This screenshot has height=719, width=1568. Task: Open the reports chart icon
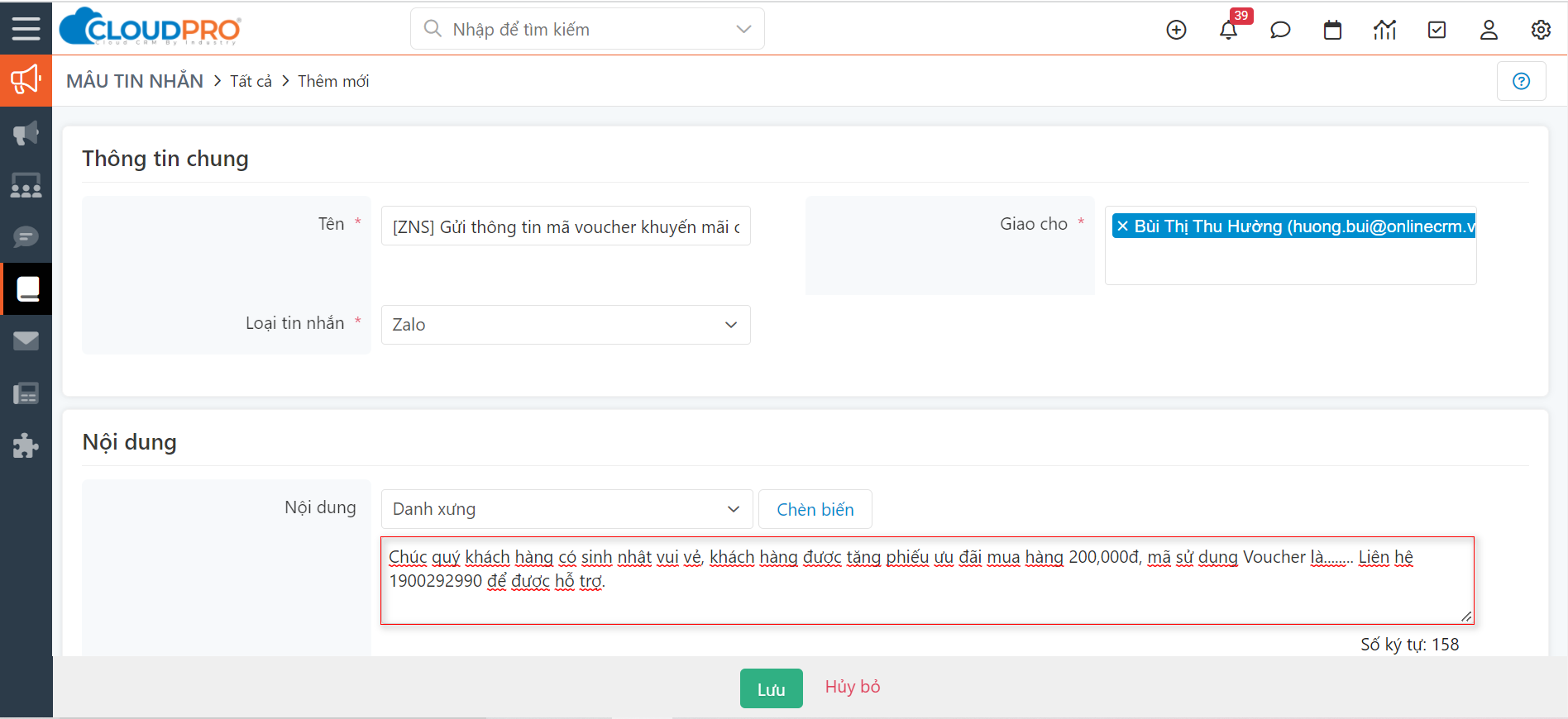click(1384, 30)
